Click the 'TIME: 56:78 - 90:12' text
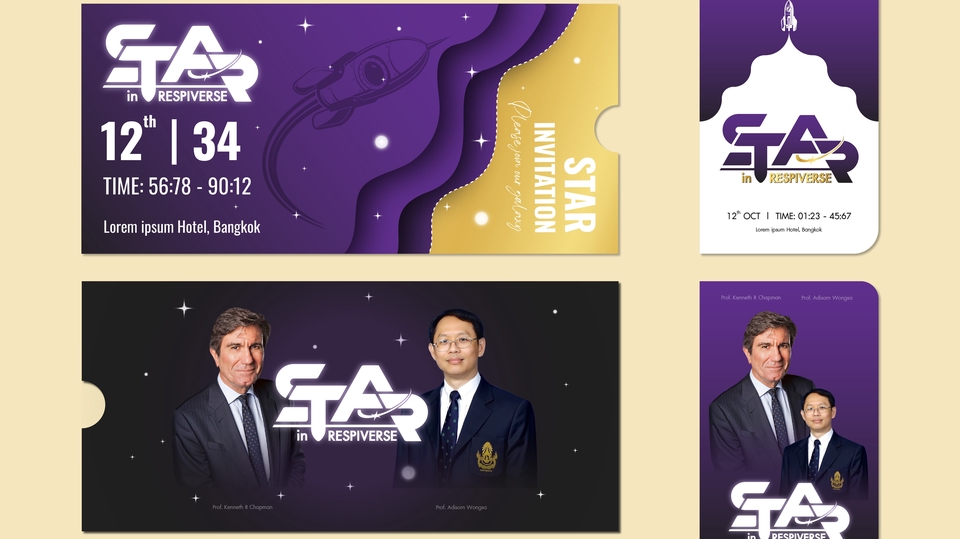The image size is (960, 539). (x=177, y=186)
